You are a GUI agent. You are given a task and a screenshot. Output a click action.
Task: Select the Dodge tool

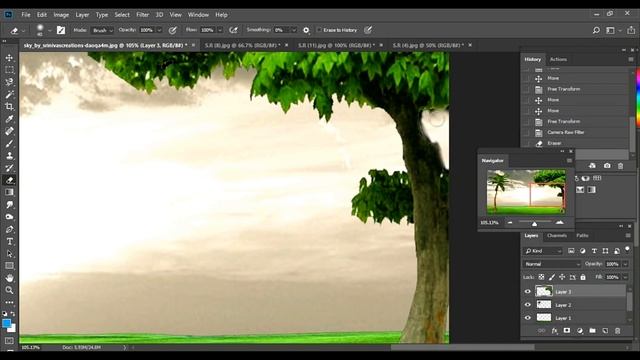(9, 217)
